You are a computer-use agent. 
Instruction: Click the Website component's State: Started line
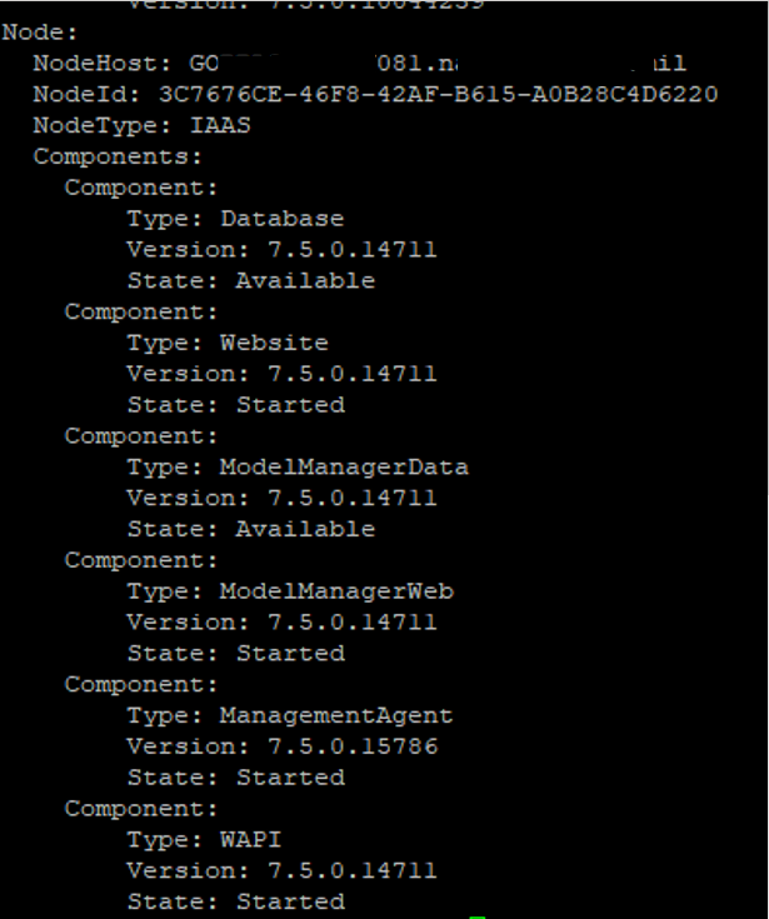click(235, 405)
